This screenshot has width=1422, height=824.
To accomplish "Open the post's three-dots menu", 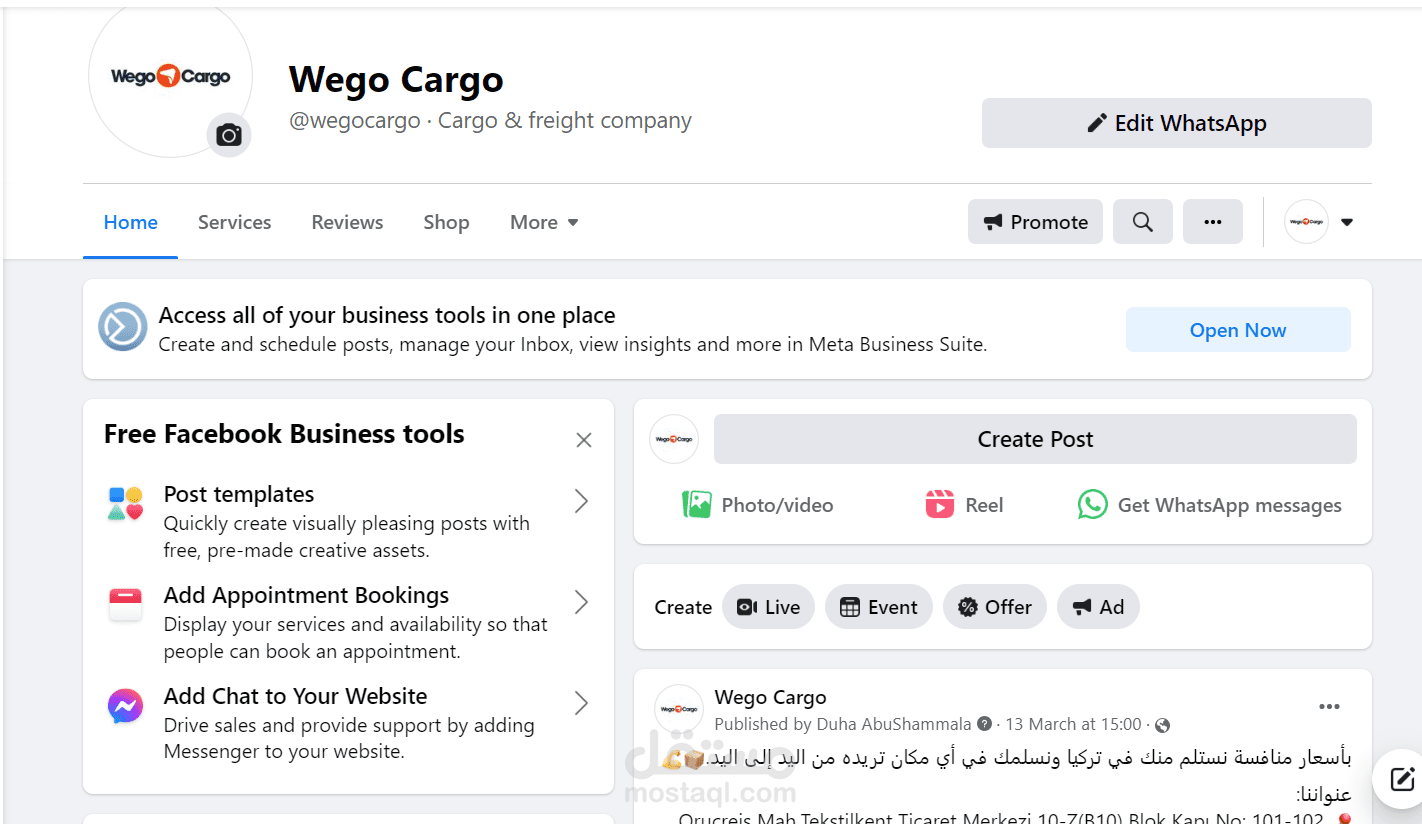I will coord(1329,707).
